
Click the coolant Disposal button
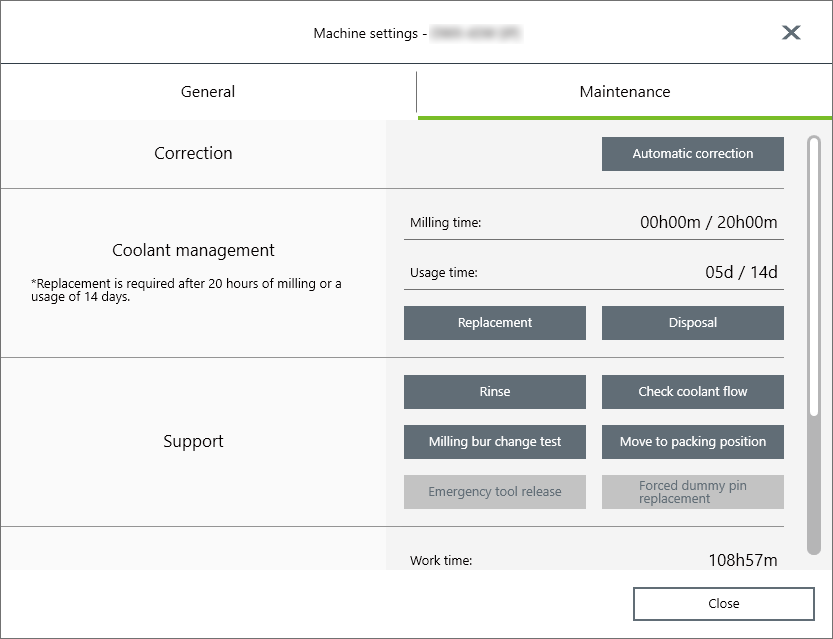[x=692, y=323]
